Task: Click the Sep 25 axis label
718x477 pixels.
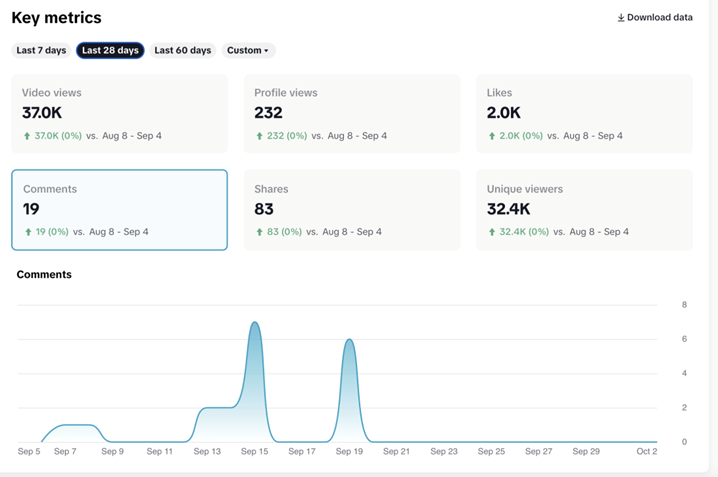Action: pos(491,451)
